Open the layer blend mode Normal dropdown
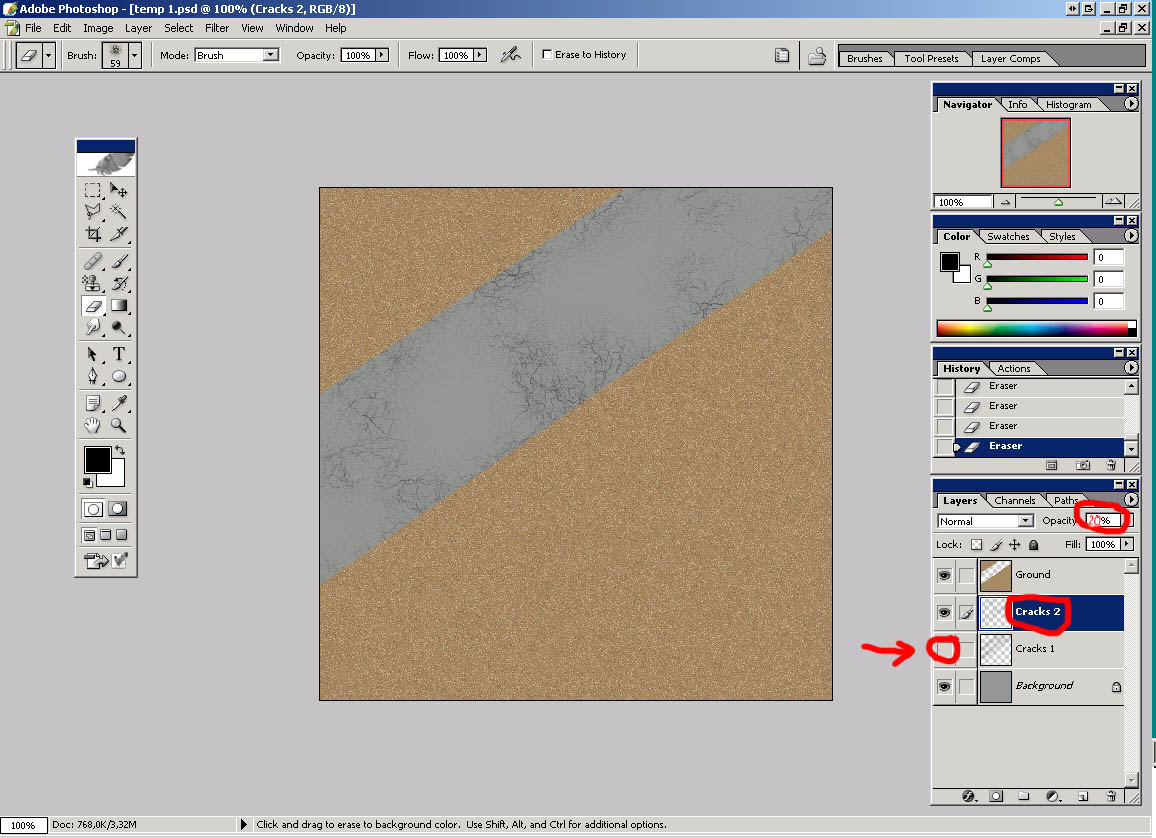This screenshot has height=838, width=1156. [1025, 521]
